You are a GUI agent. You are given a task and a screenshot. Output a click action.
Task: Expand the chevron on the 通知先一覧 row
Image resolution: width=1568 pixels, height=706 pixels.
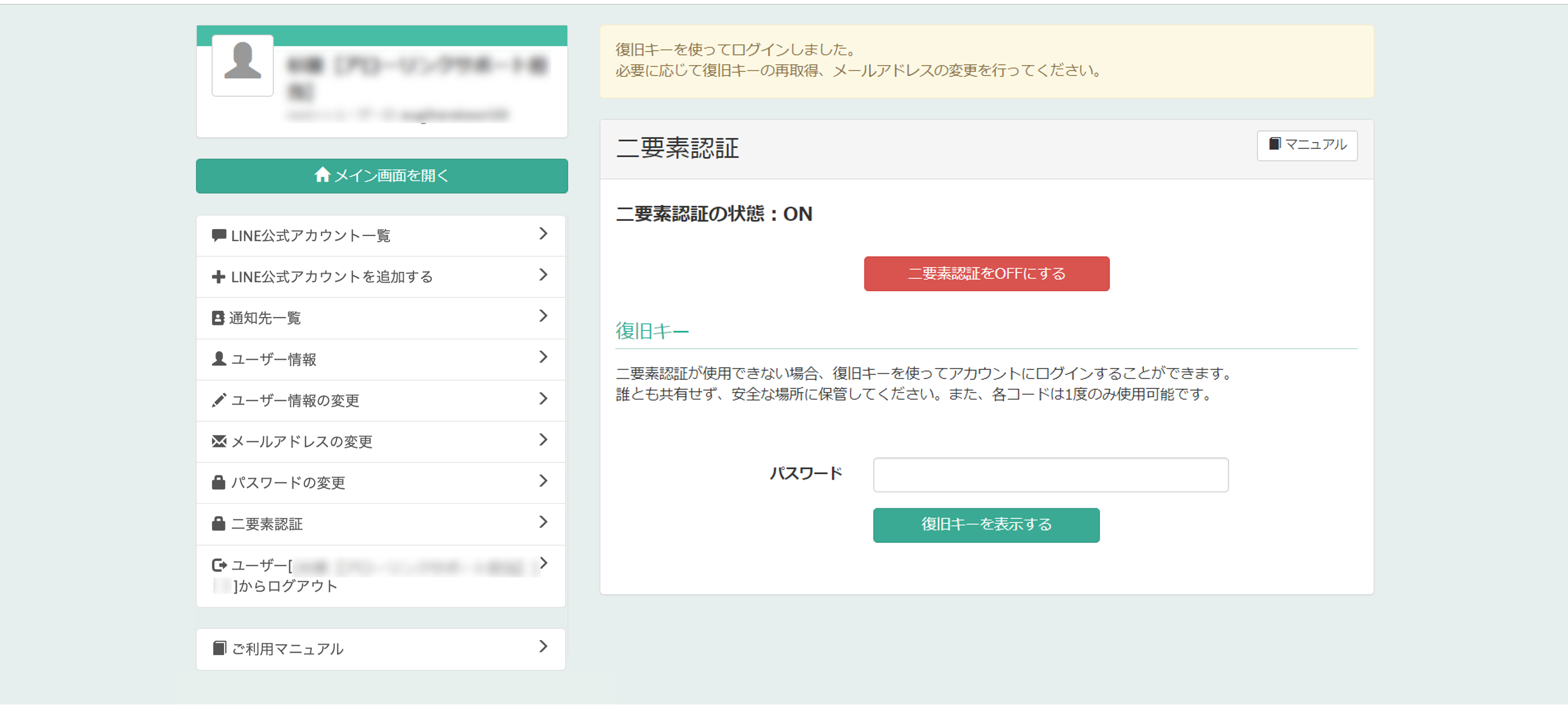[x=543, y=316]
